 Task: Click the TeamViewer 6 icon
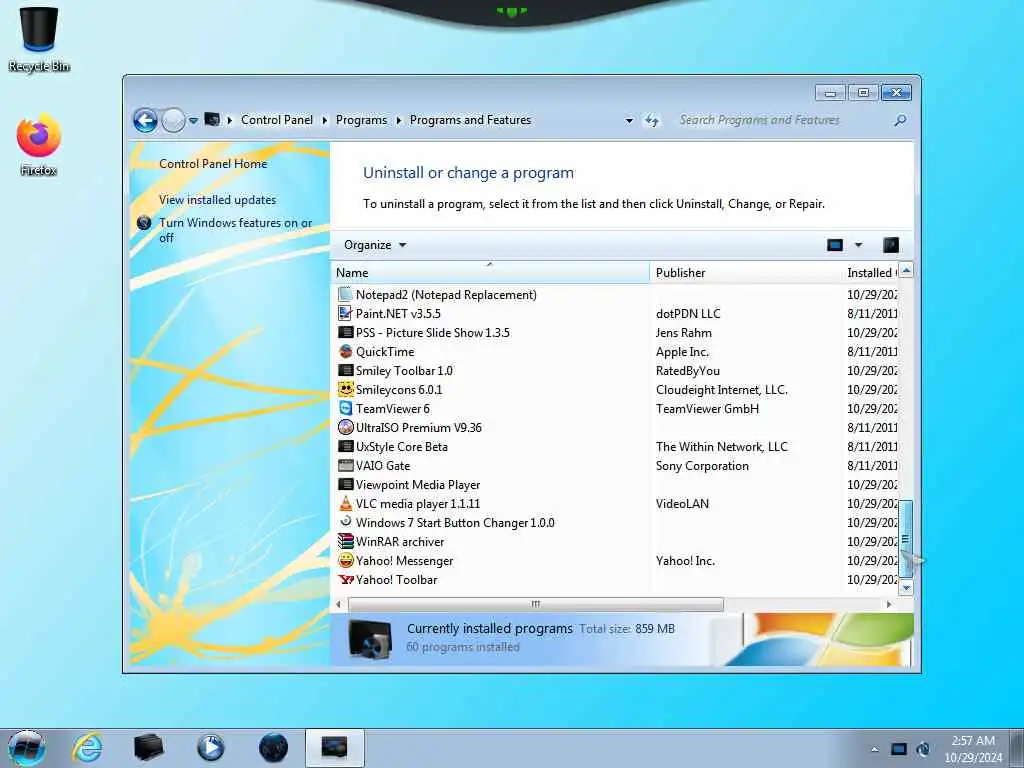coord(345,408)
